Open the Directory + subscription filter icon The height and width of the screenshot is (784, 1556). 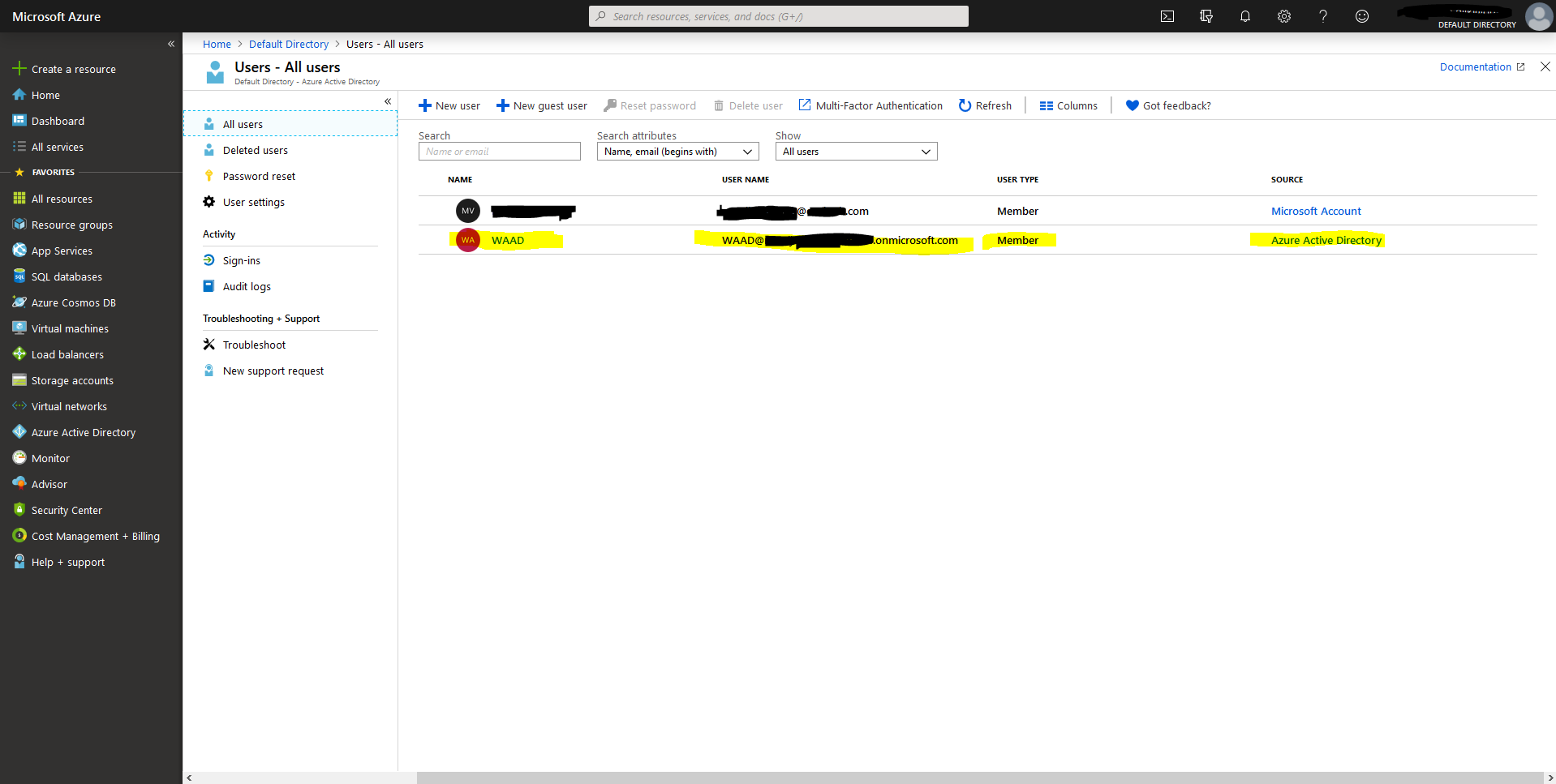tap(1206, 16)
